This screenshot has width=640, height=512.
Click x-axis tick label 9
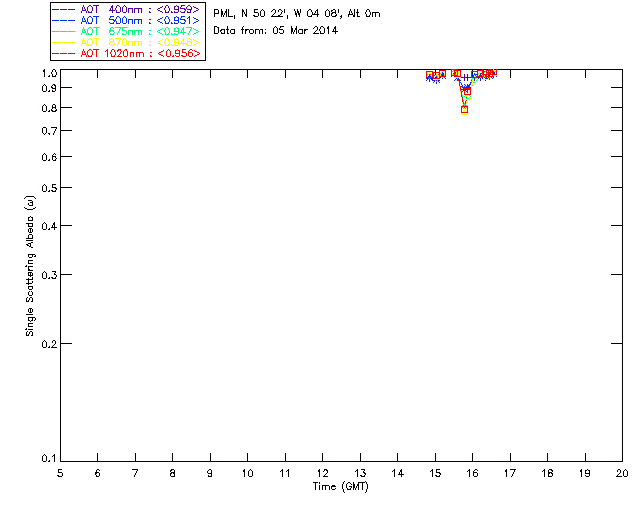pos(210,473)
